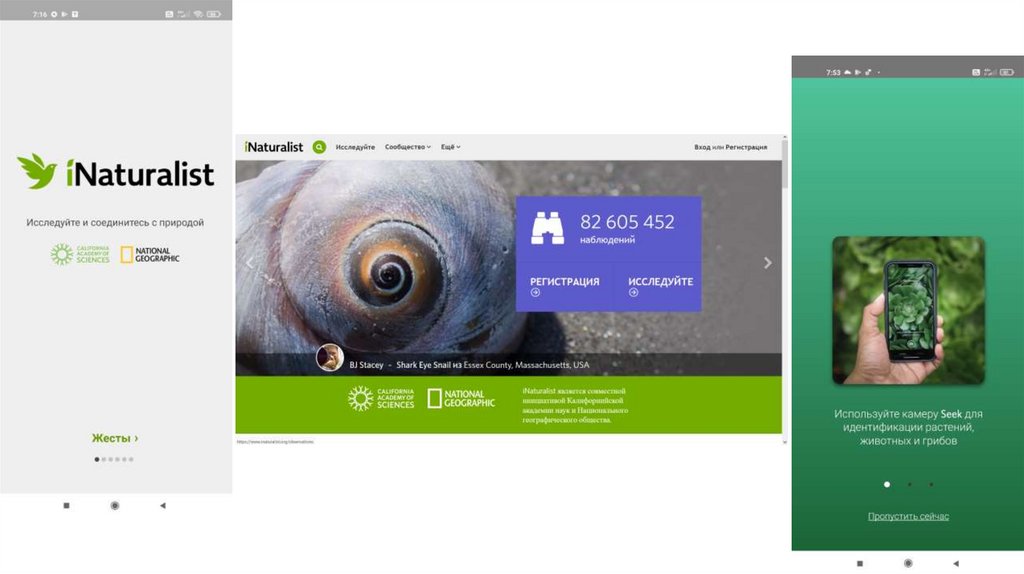Click the National Geographic logo on the green banner
The height and width of the screenshot is (574, 1024).
(x=461, y=398)
